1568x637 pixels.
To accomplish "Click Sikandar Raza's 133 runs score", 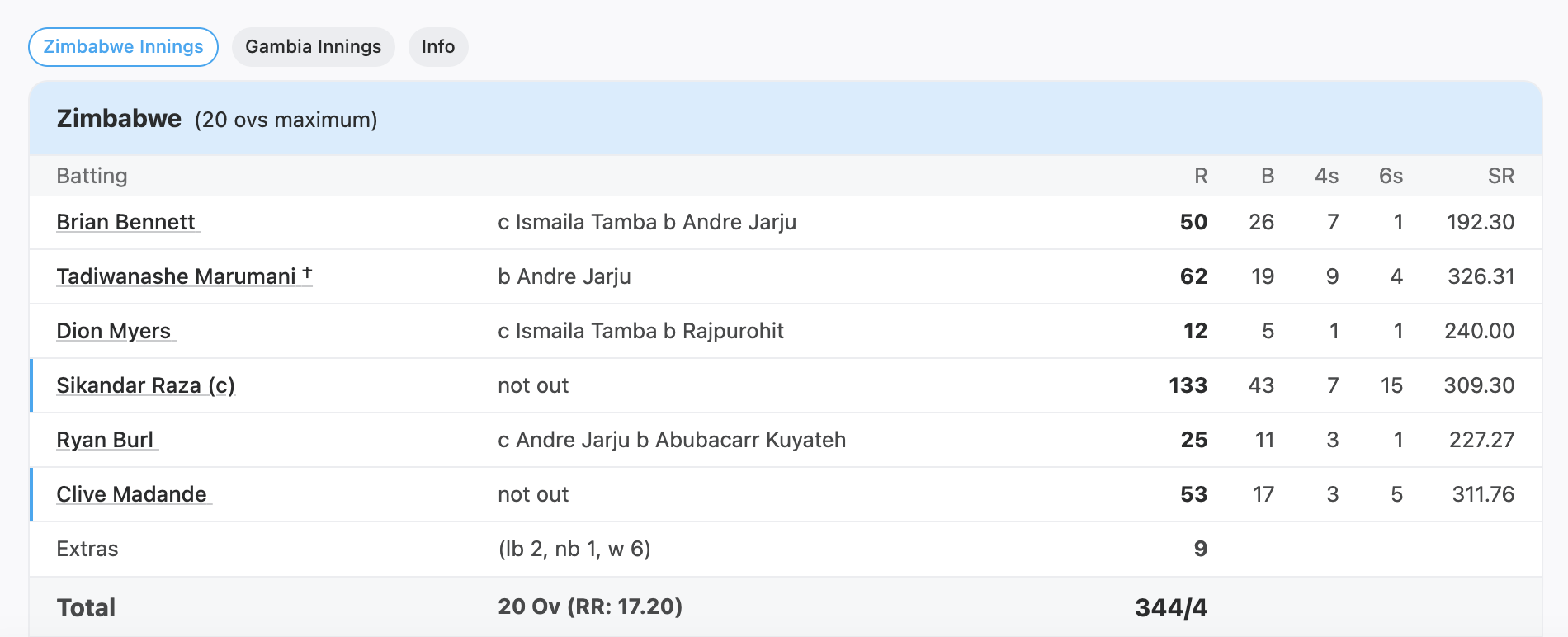I will coord(1188,385).
